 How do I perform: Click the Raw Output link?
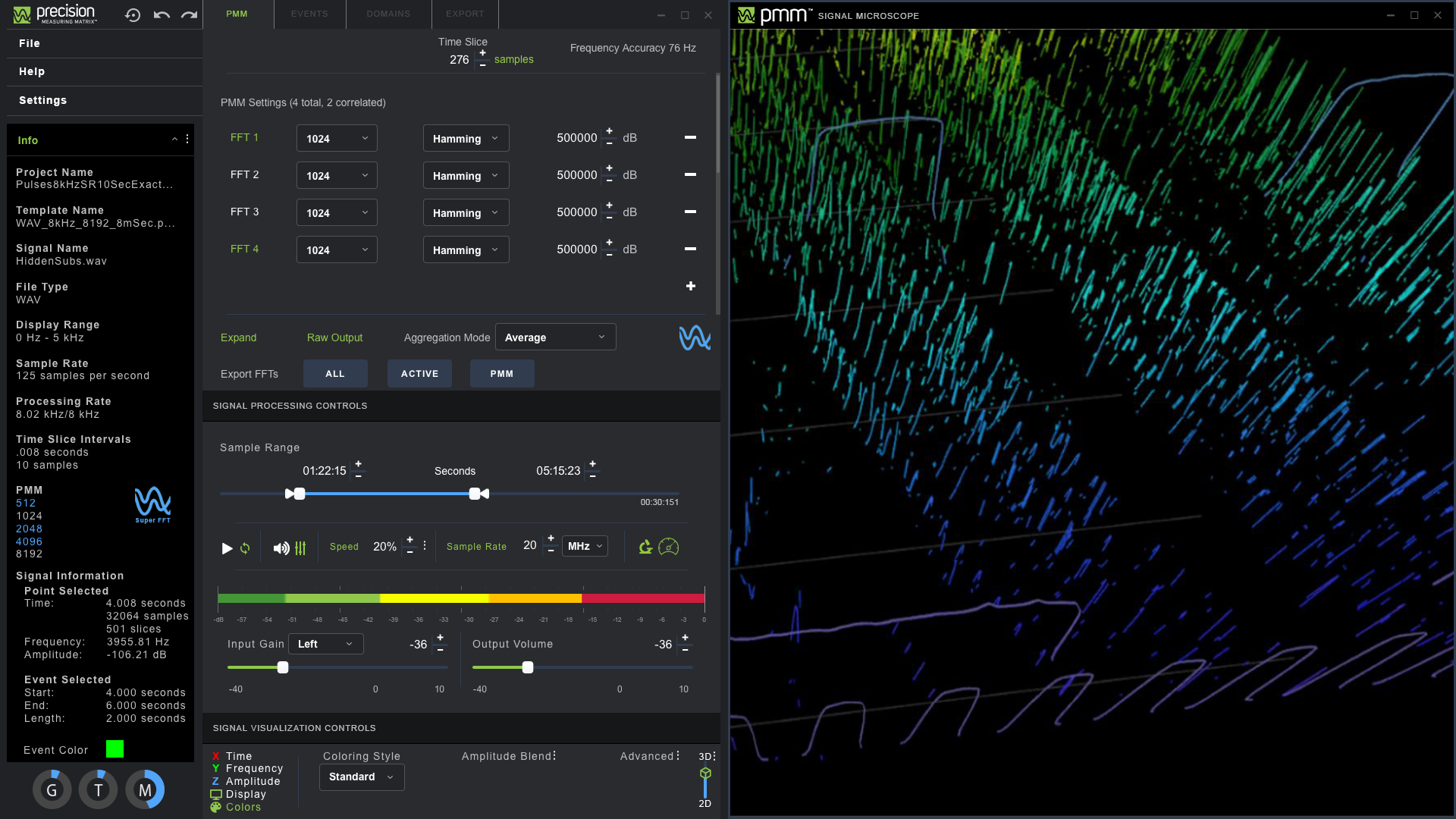pyautogui.click(x=334, y=337)
